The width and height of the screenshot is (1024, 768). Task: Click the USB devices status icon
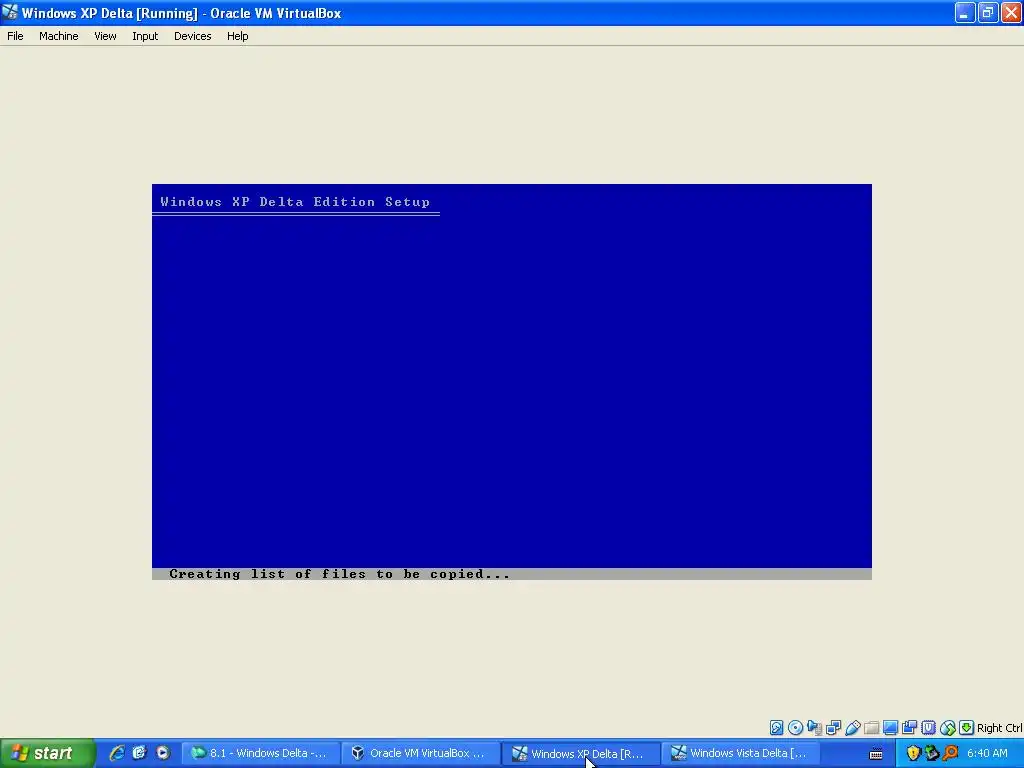tap(852, 728)
